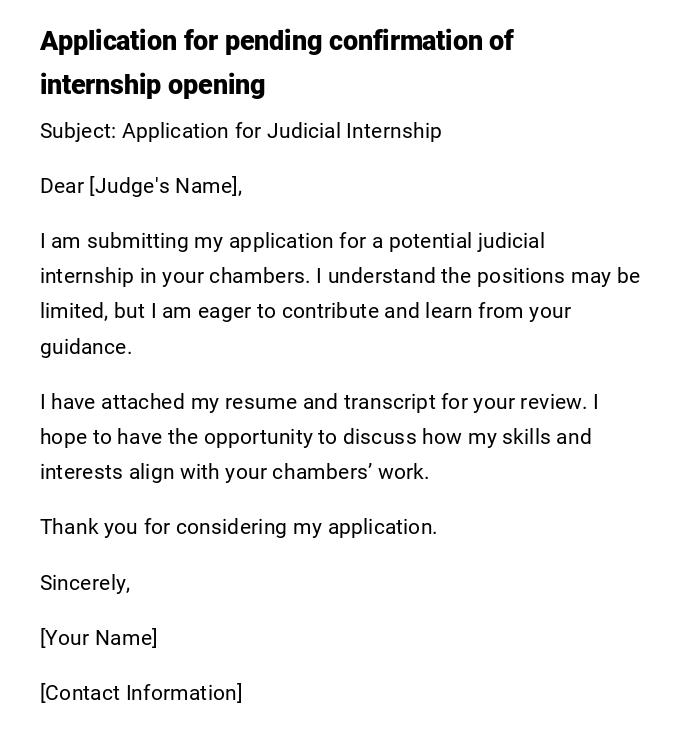Click the word "limited" in the letter body
700x755 pixels.
click(73, 312)
